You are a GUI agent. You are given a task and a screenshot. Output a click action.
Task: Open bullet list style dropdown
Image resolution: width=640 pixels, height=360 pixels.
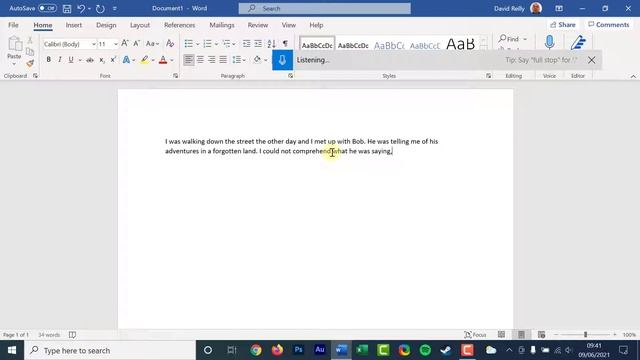(198, 44)
